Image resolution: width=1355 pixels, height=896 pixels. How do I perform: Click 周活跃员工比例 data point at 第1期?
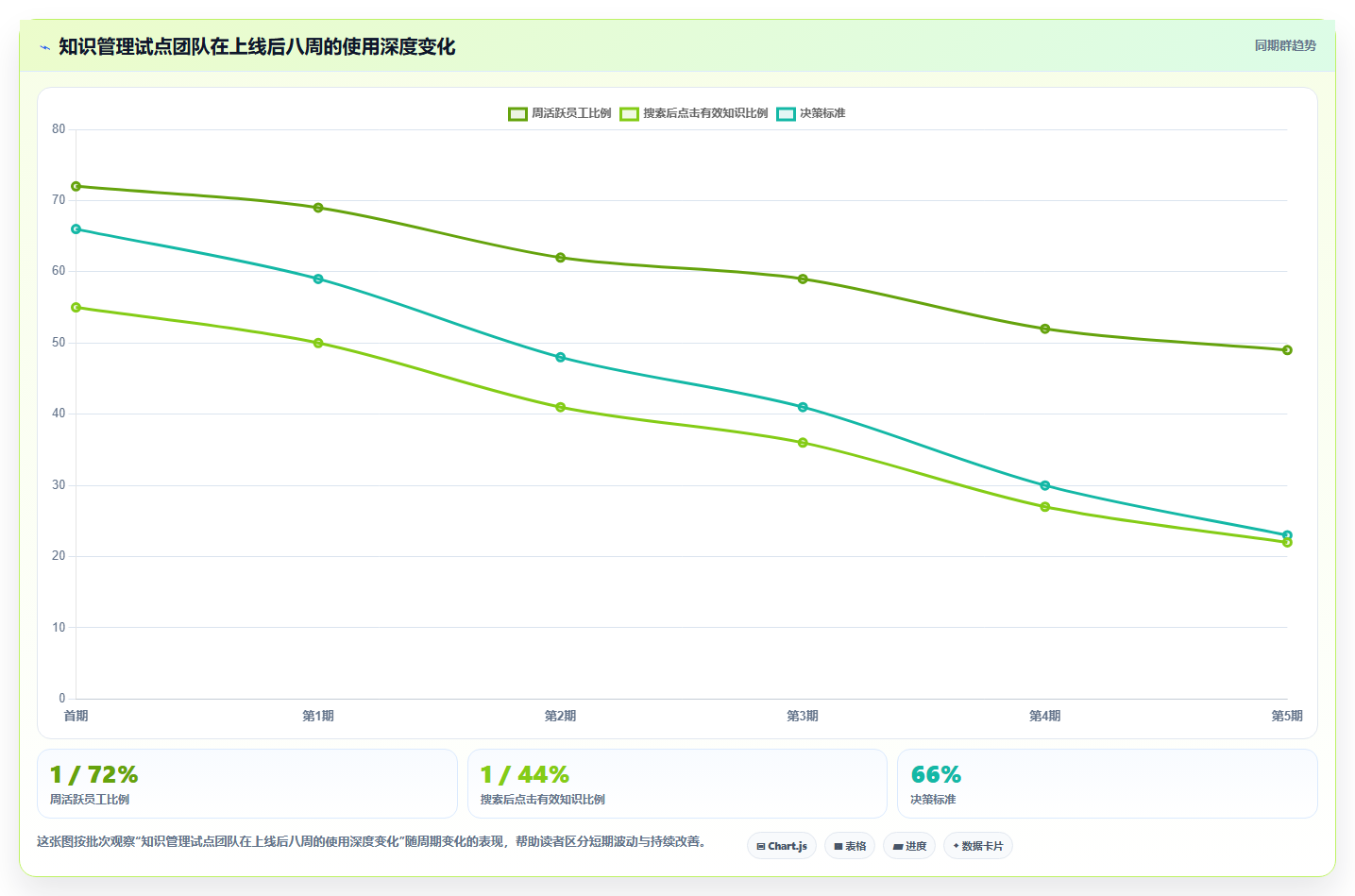coord(318,208)
